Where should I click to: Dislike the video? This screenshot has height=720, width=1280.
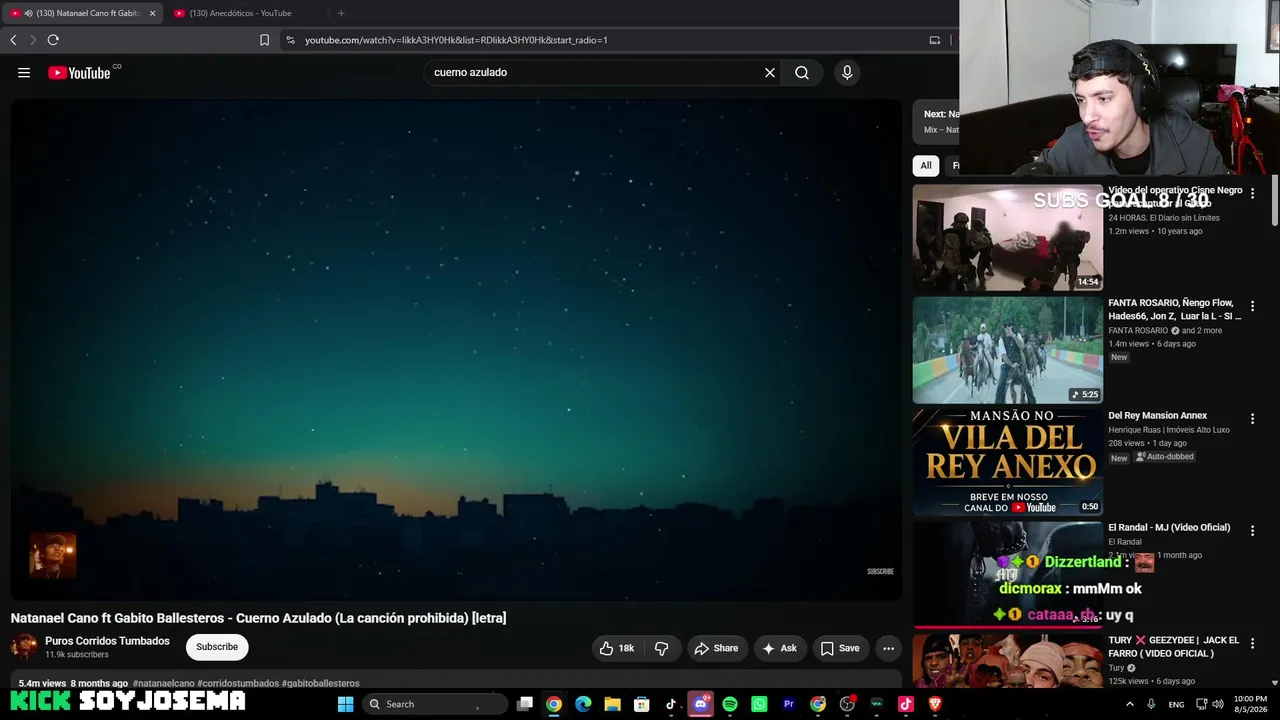click(x=661, y=648)
